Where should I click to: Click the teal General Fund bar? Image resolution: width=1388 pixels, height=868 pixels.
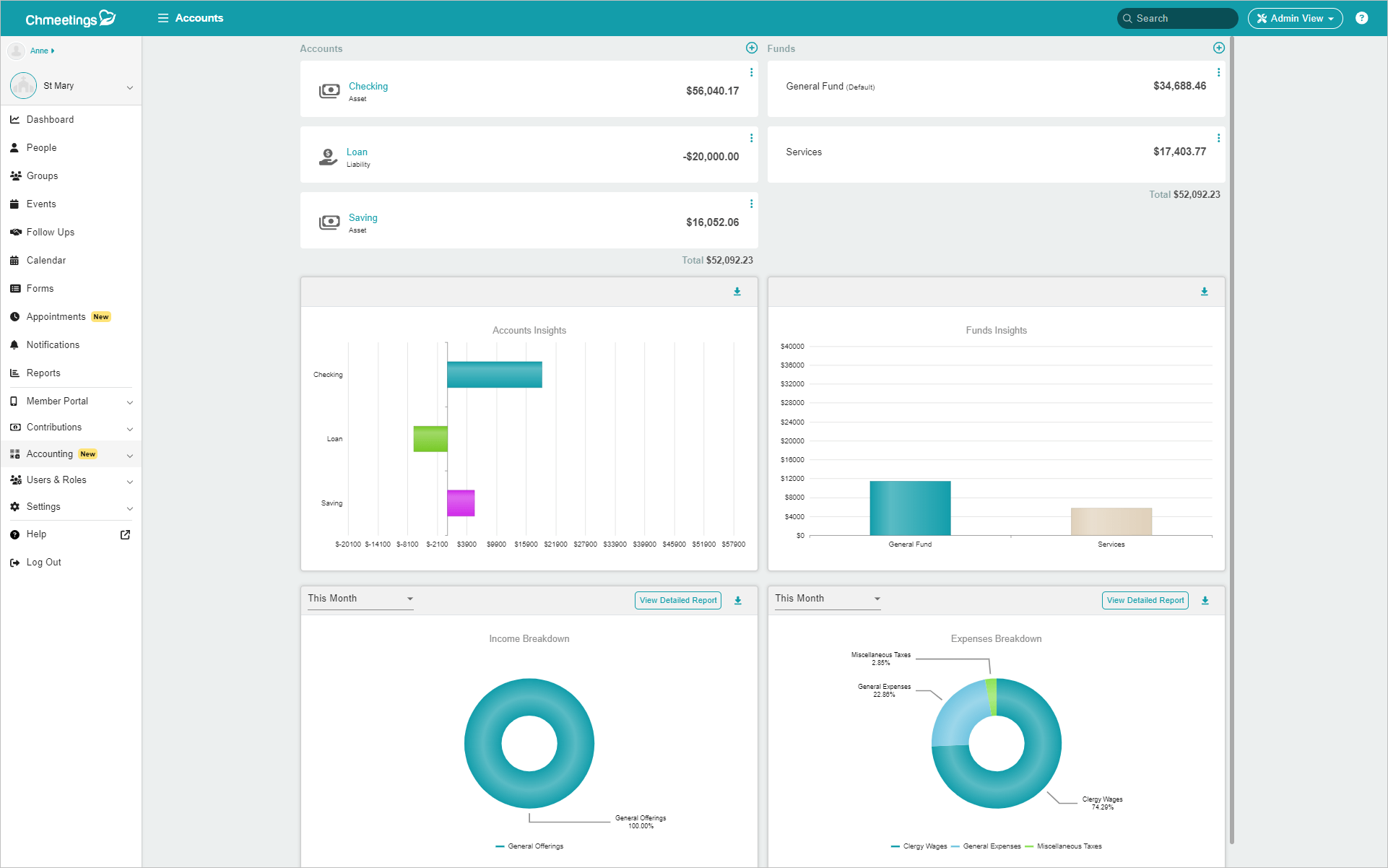(x=910, y=508)
